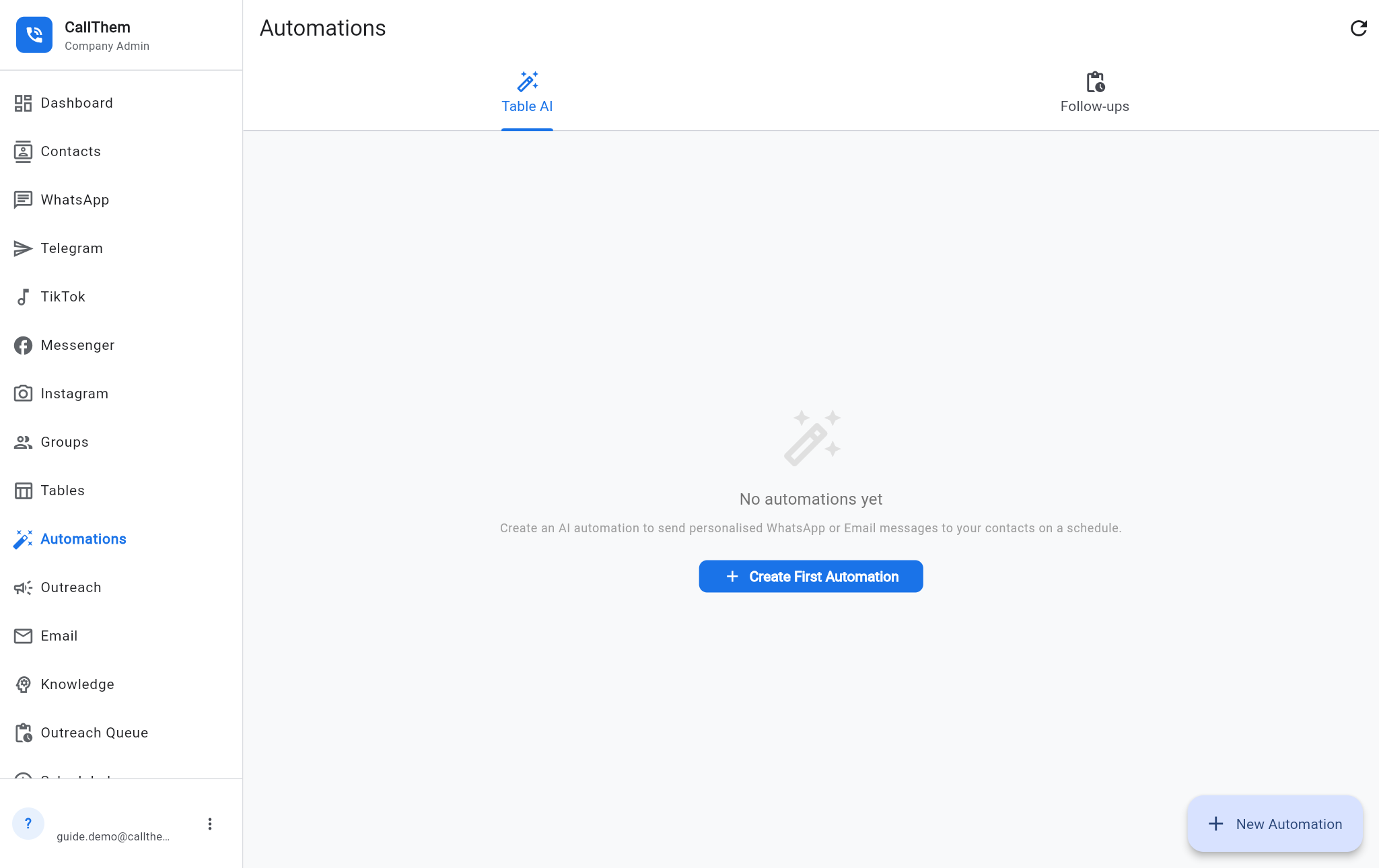Click the TikTok music note icon
This screenshot has width=1379, height=868.
[23, 297]
